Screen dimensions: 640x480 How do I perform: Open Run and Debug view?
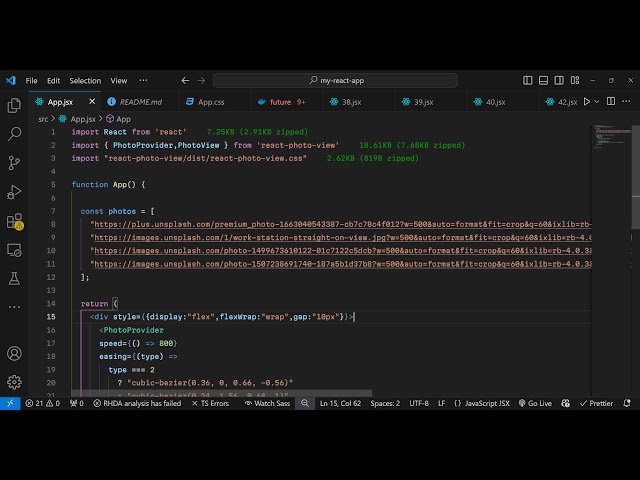tap(14, 192)
